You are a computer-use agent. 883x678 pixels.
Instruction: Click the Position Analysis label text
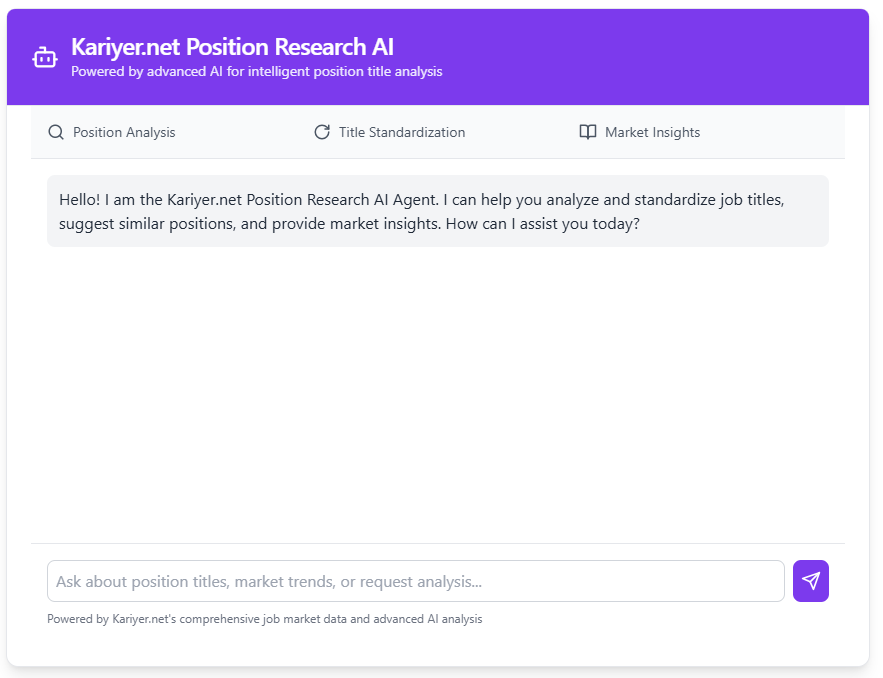[x=123, y=131]
